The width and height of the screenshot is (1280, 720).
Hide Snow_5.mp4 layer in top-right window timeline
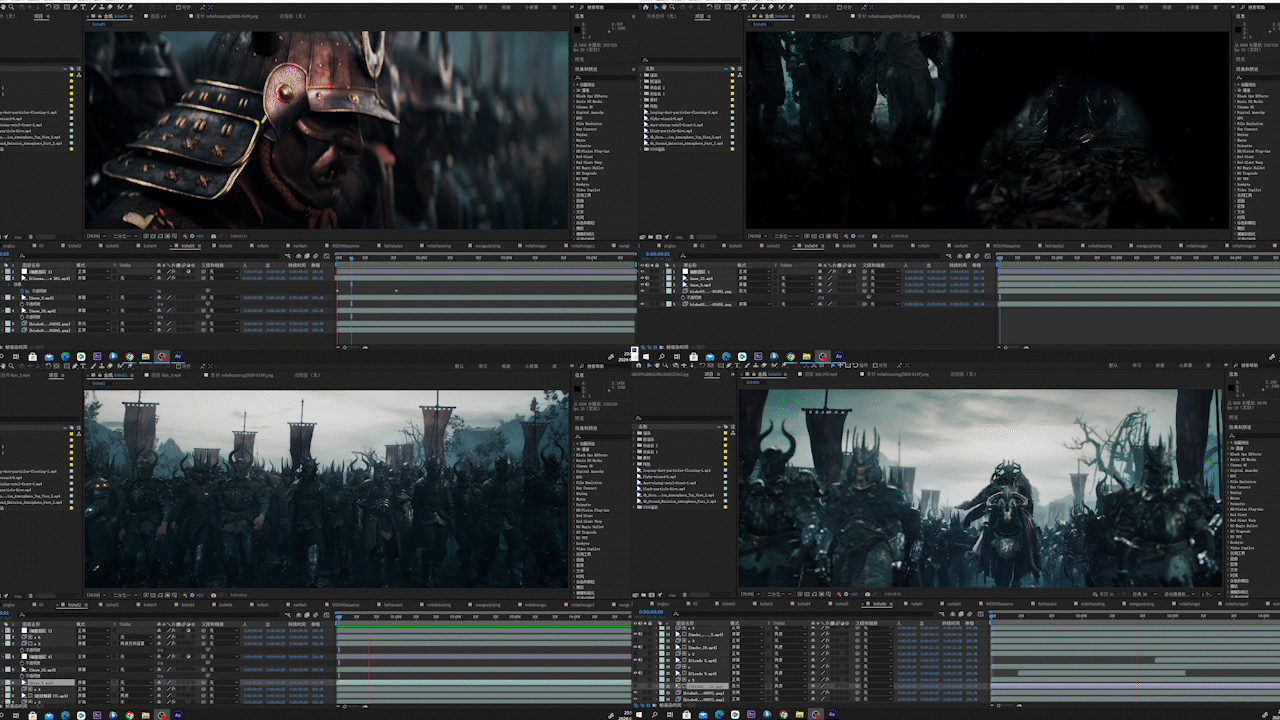click(x=642, y=284)
